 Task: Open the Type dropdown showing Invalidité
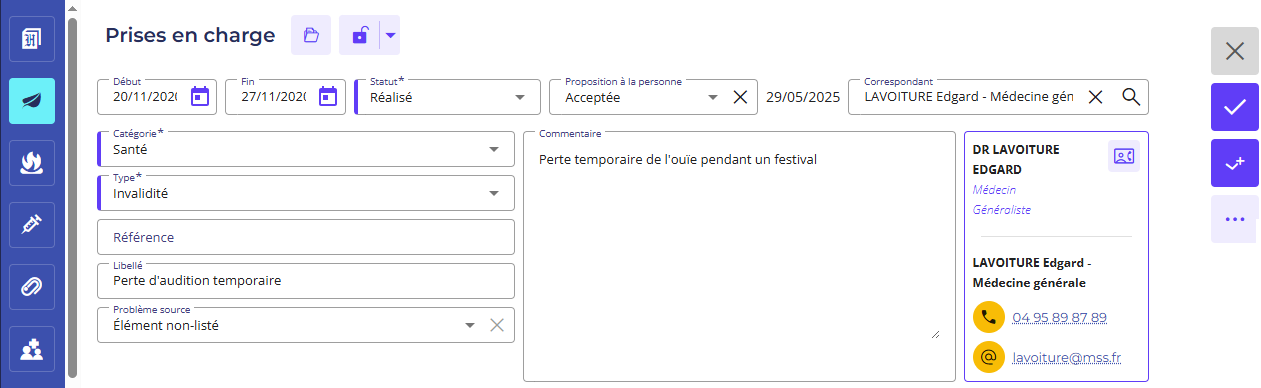[306, 193]
